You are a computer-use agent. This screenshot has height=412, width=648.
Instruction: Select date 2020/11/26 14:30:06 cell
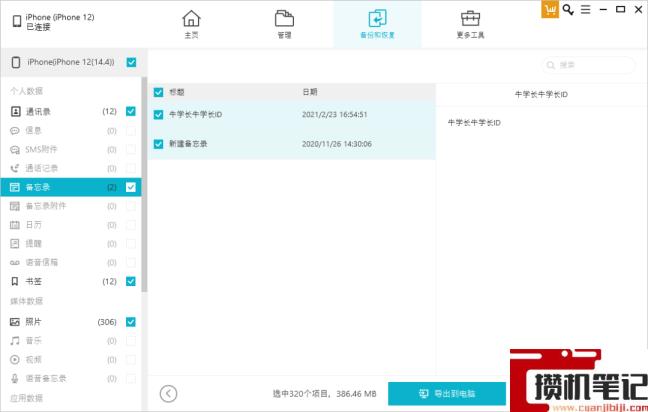tap(336, 144)
